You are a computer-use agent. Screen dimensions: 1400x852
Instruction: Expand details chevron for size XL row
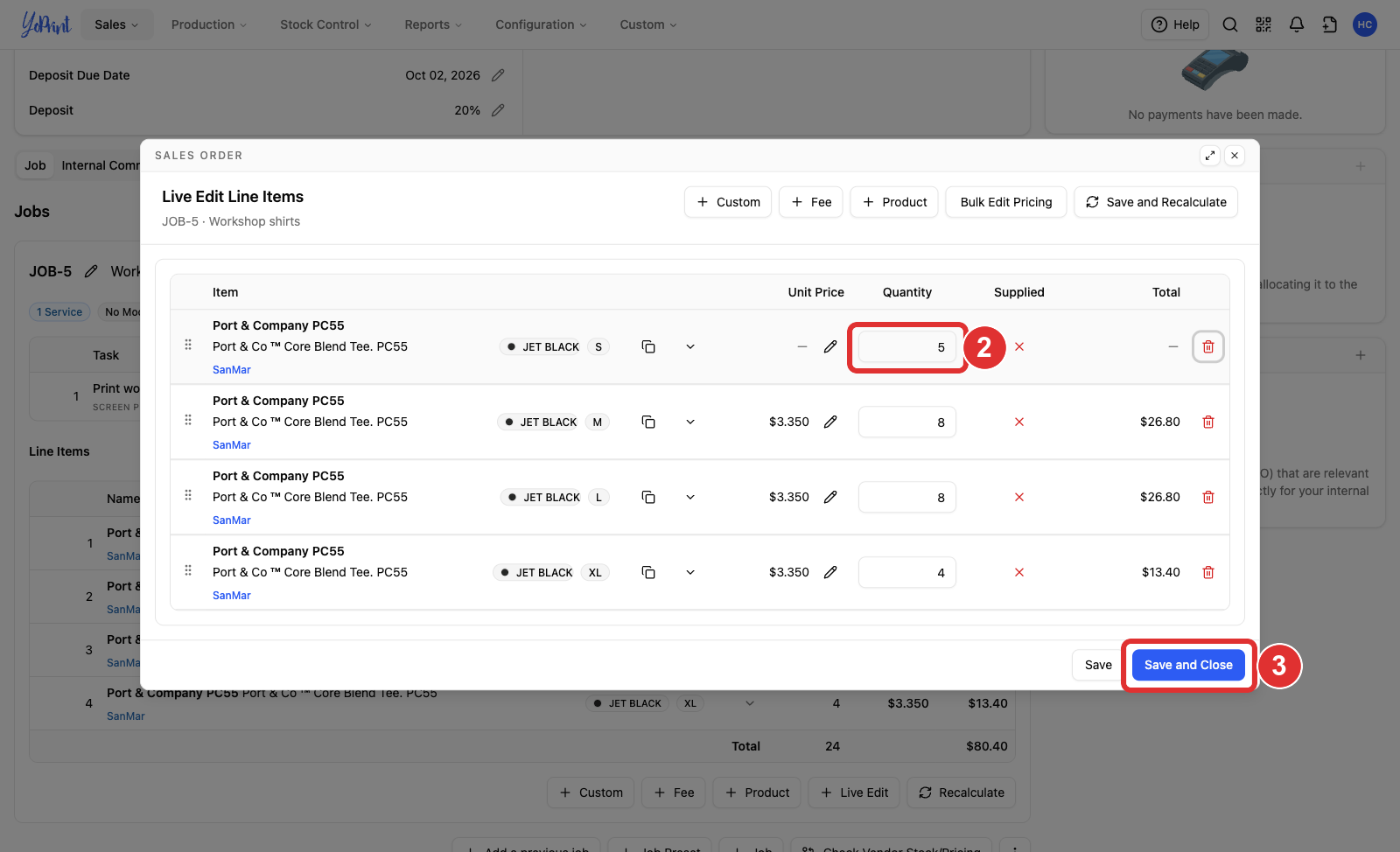click(x=690, y=573)
